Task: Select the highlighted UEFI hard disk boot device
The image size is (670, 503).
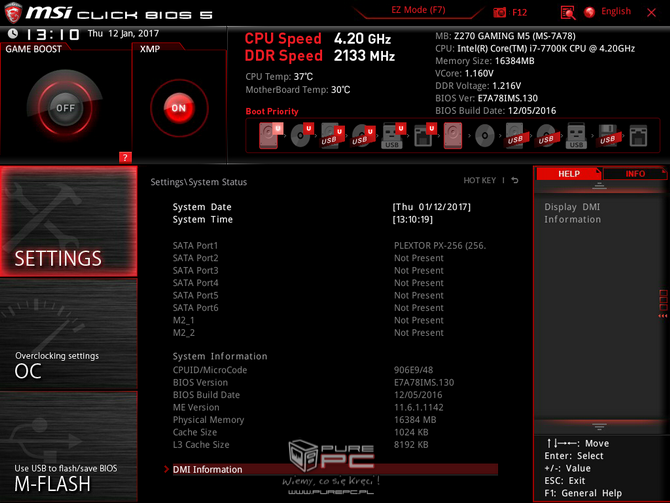Action: [x=270, y=135]
